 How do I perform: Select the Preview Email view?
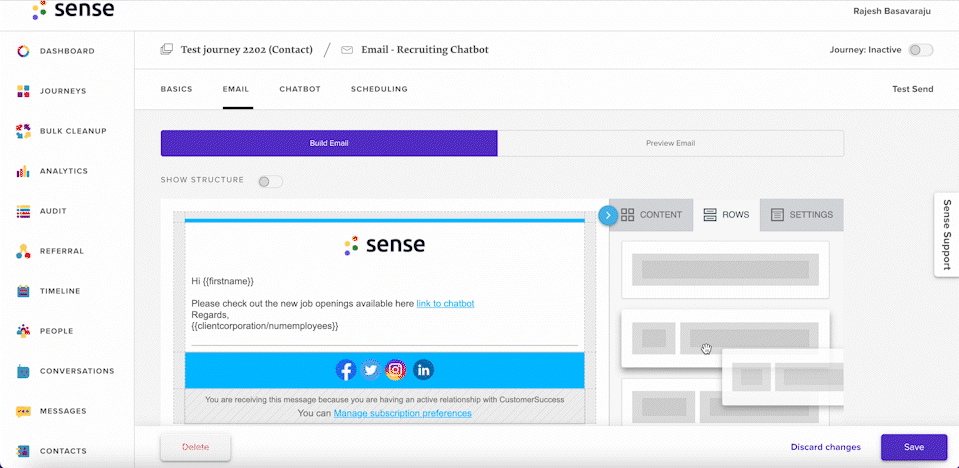pos(670,143)
